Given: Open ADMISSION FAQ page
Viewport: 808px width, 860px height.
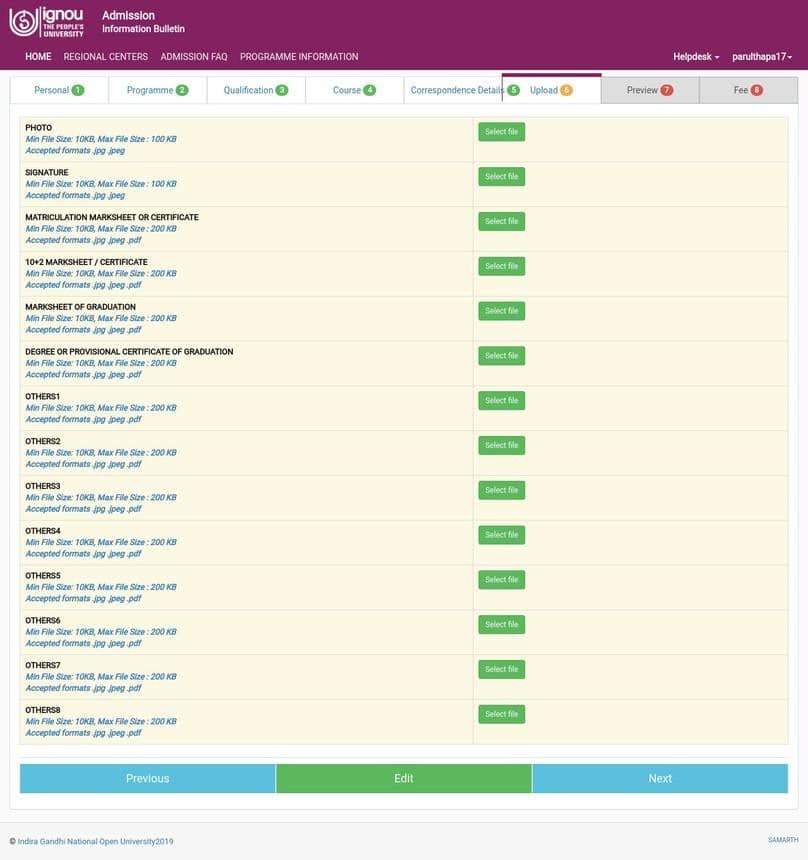Looking at the screenshot, I should click(194, 57).
